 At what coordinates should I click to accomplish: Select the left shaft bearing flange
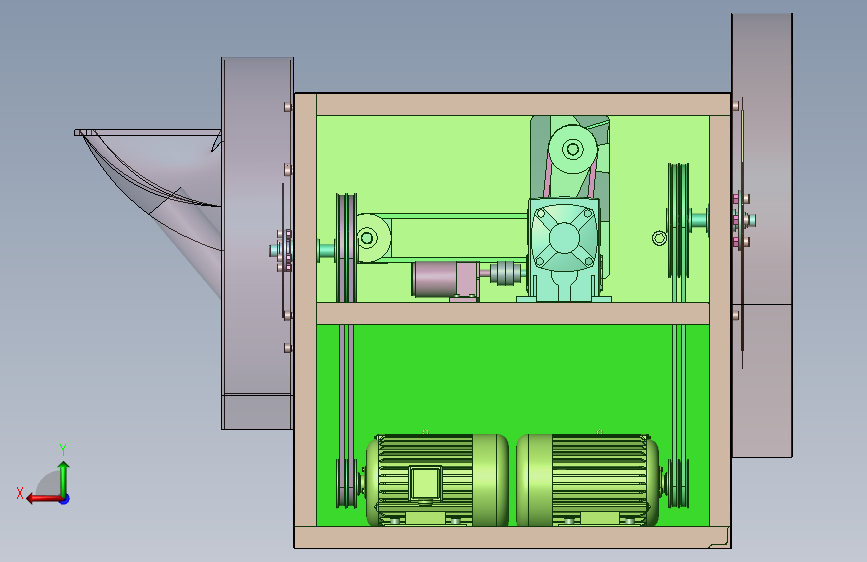283,251
